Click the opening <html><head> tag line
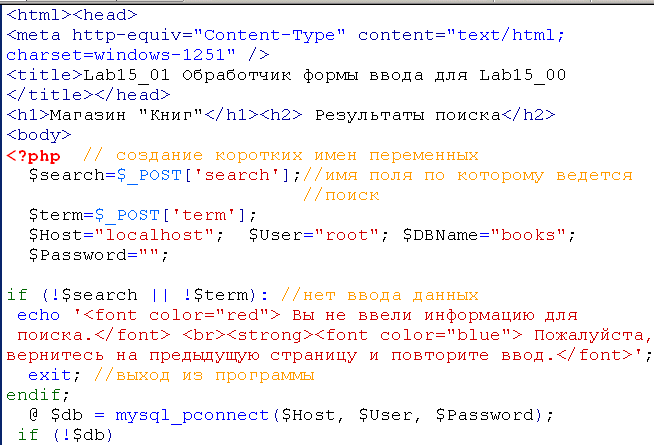The height and width of the screenshot is (445, 654). pos(72,15)
